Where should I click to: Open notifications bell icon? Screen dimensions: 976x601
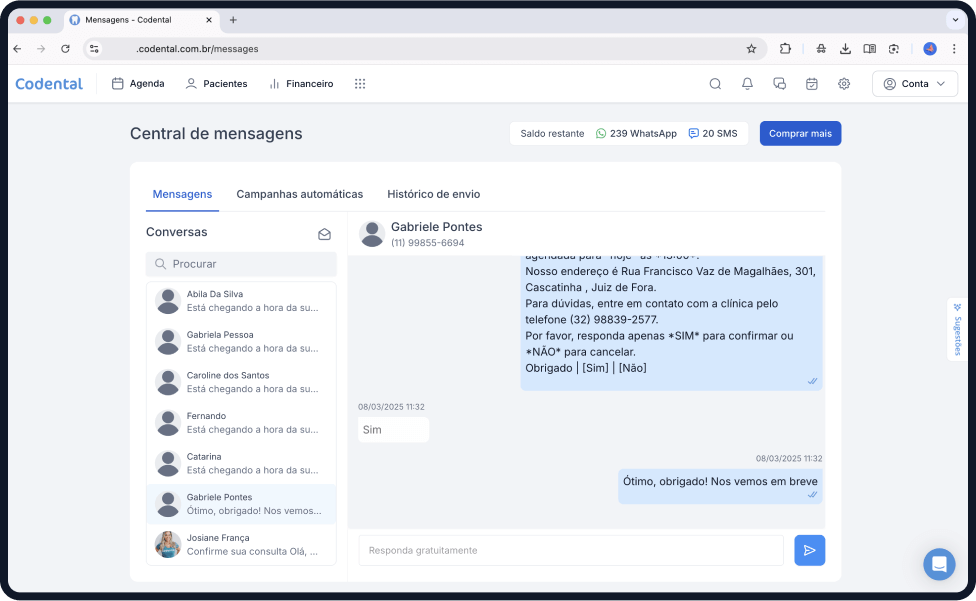point(747,84)
